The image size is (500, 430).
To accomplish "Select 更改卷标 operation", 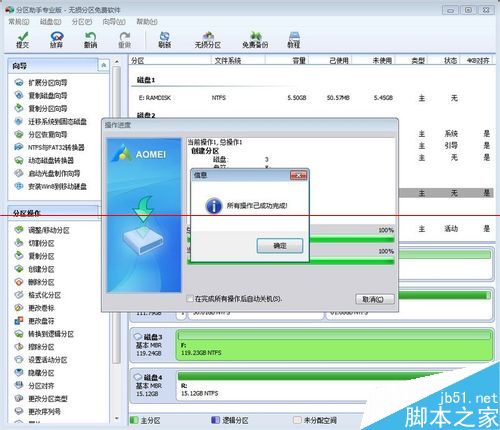I will (35, 308).
